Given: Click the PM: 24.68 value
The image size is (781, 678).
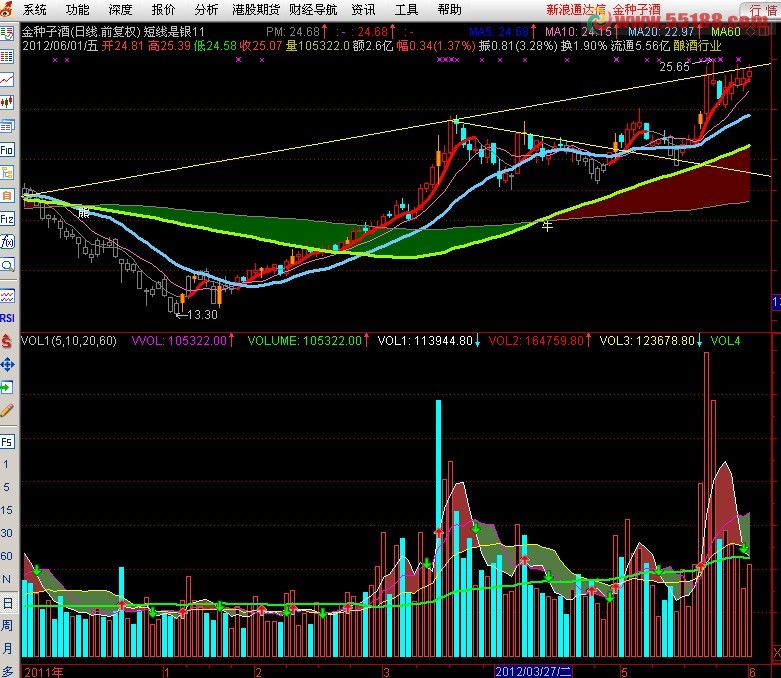Looking at the screenshot, I should 293,32.
